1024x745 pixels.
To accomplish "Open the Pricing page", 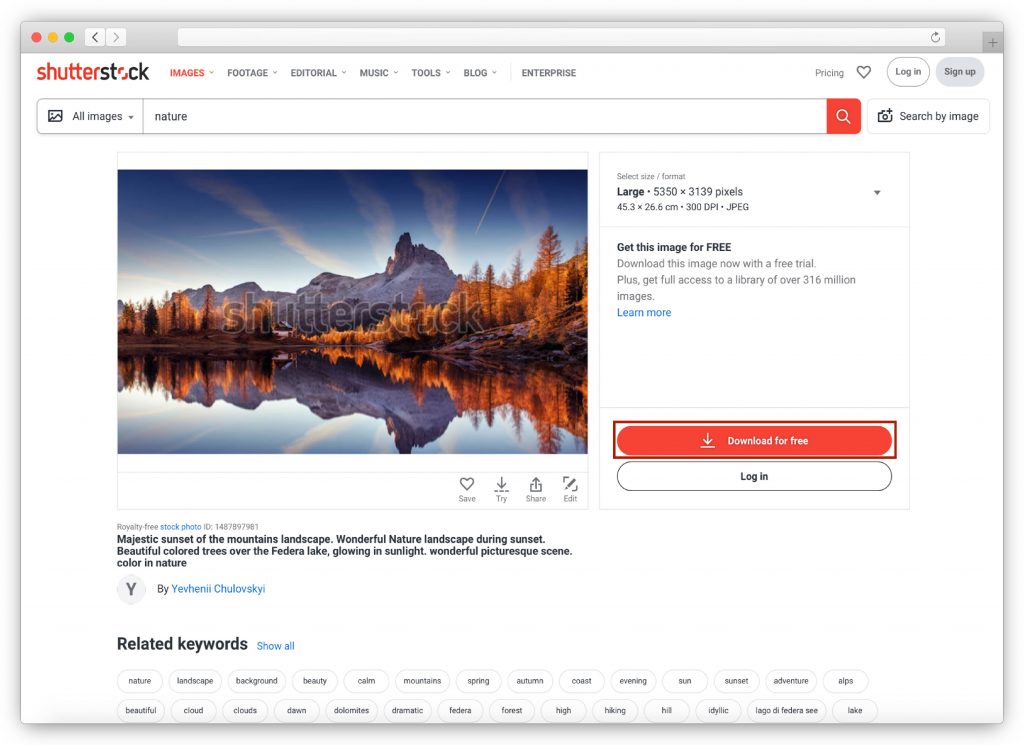I will pyautogui.click(x=829, y=73).
